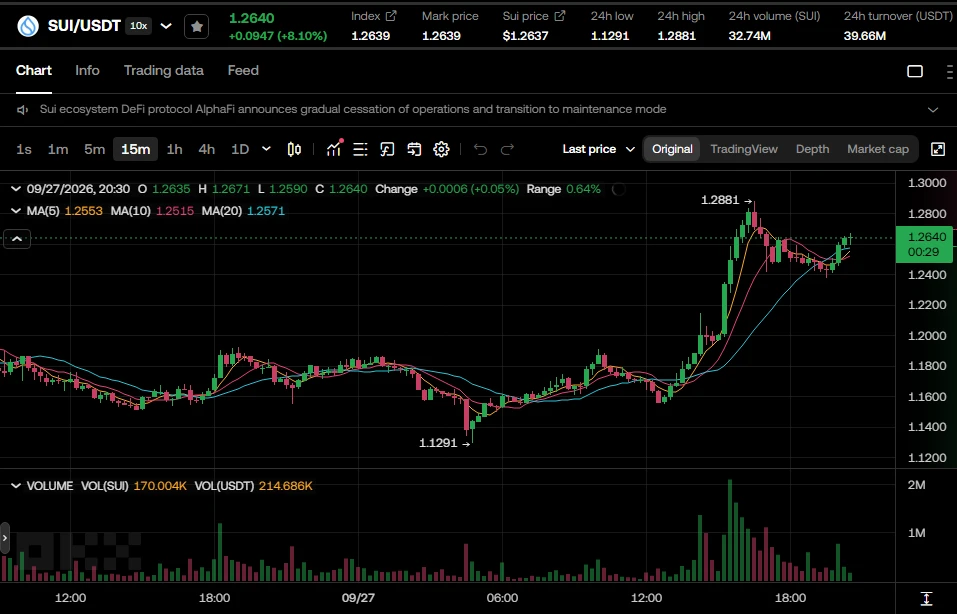Click the 1.2881 high marker label

720,200
